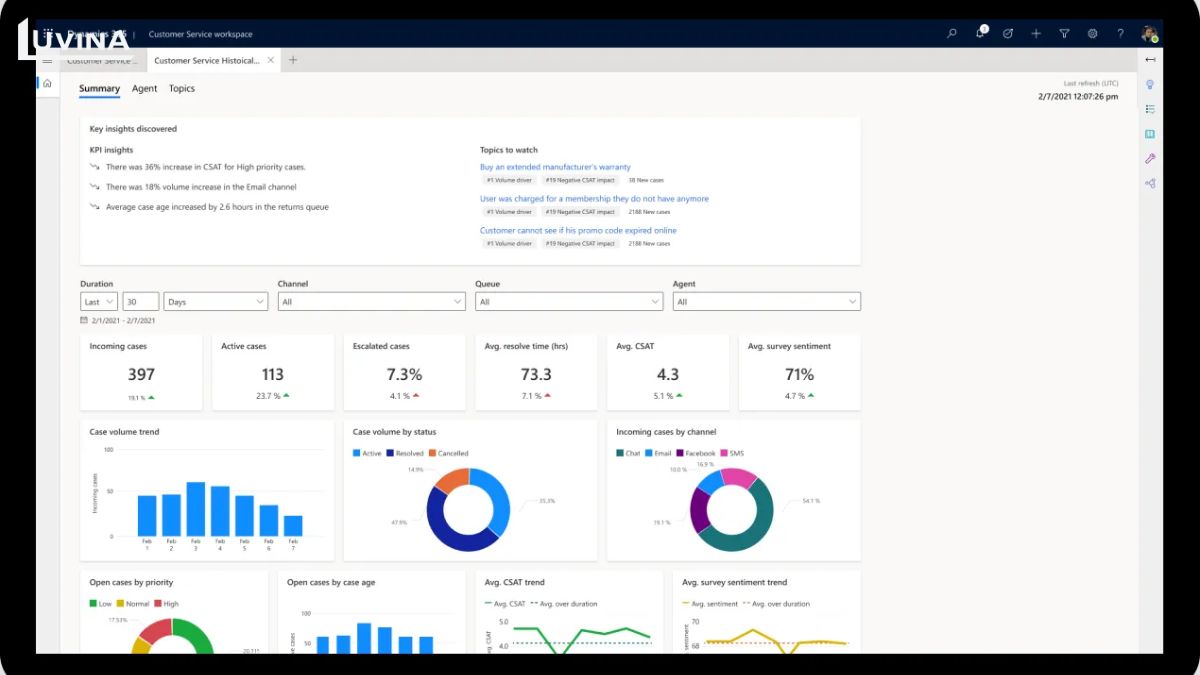
Task: Open the knowledge book icon in right sidebar
Action: (1150, 134)
